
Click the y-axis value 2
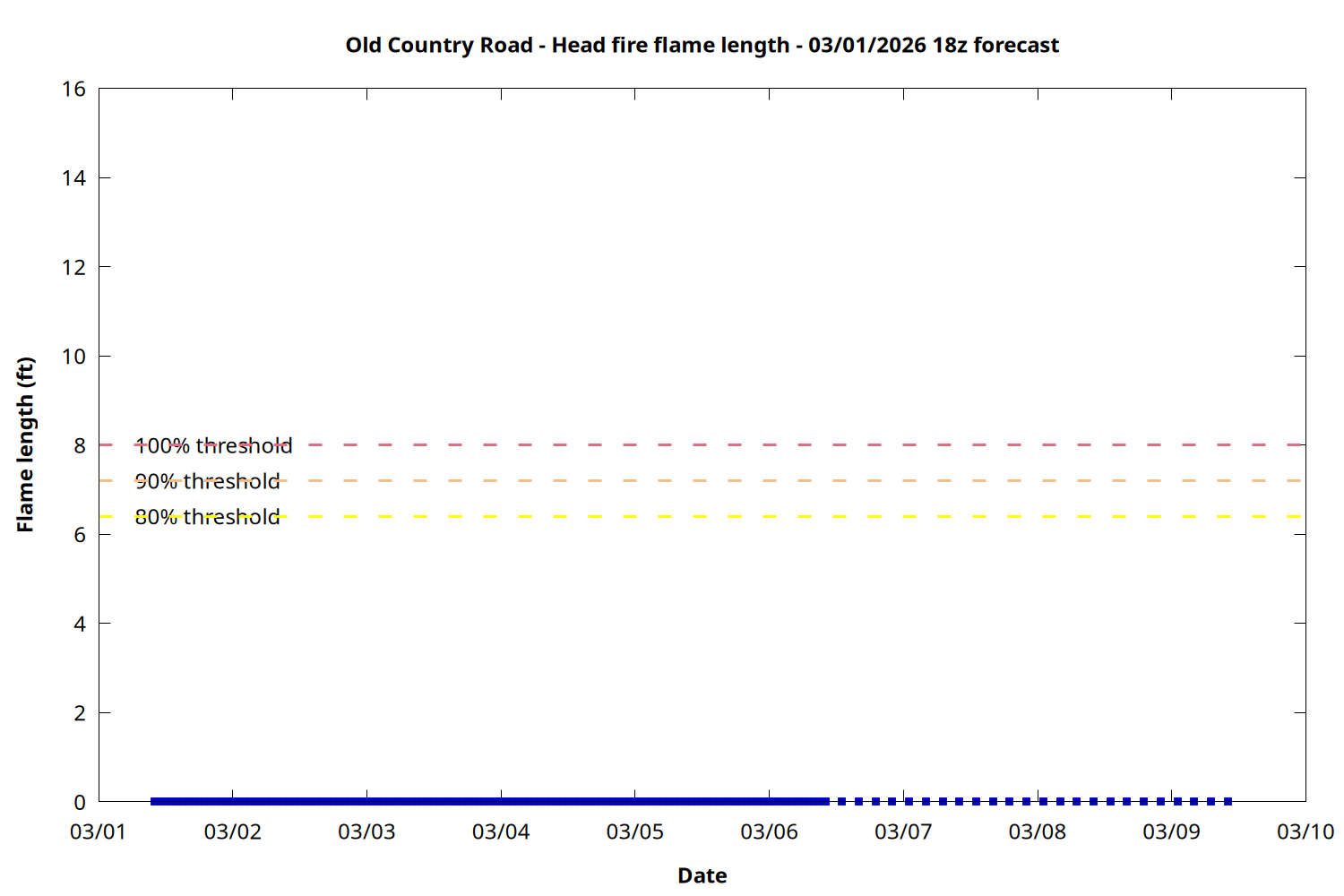(x=80, y=713)
